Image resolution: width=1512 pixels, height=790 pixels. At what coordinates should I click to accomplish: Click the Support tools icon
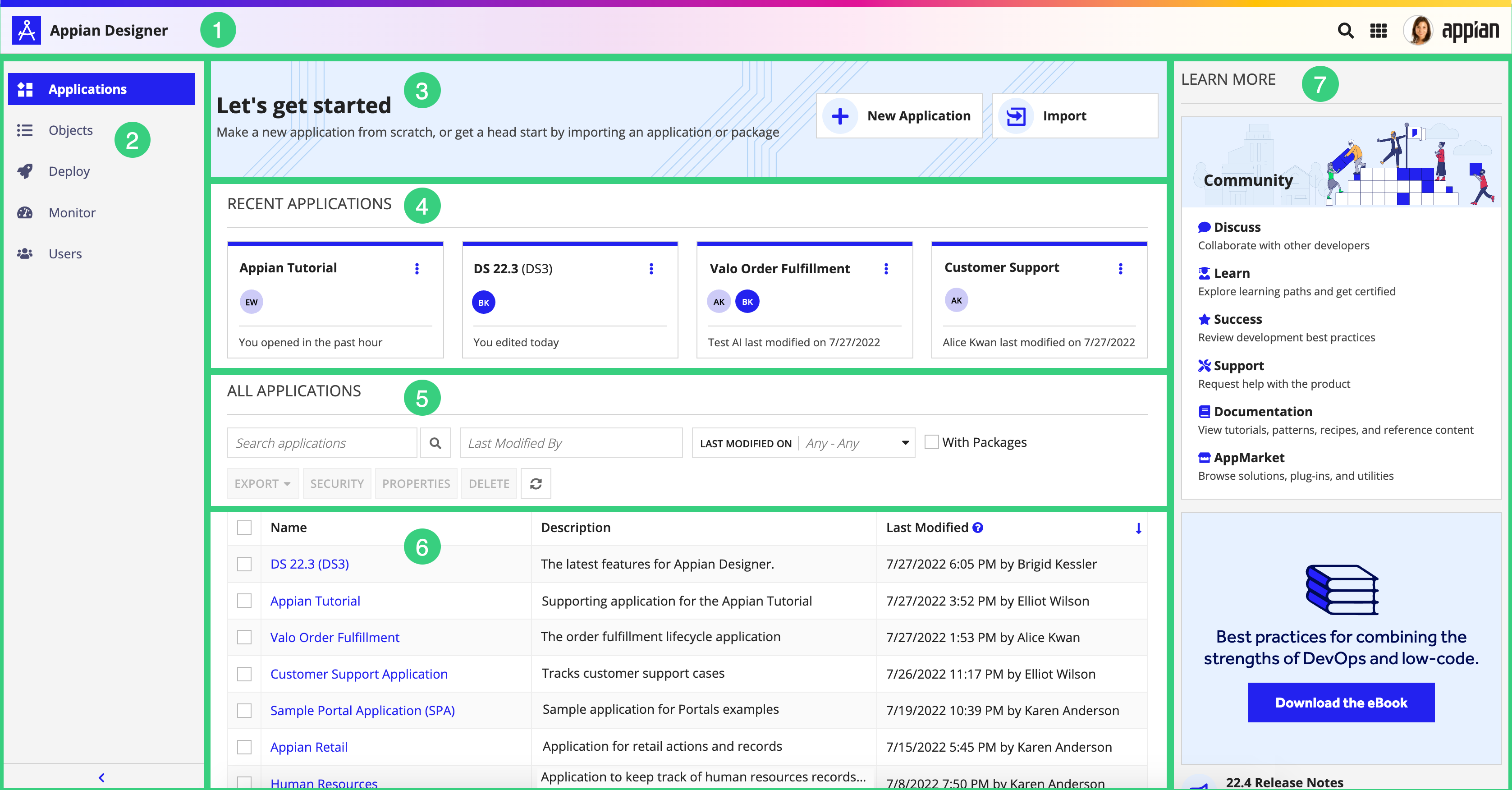pos(1204,366)
